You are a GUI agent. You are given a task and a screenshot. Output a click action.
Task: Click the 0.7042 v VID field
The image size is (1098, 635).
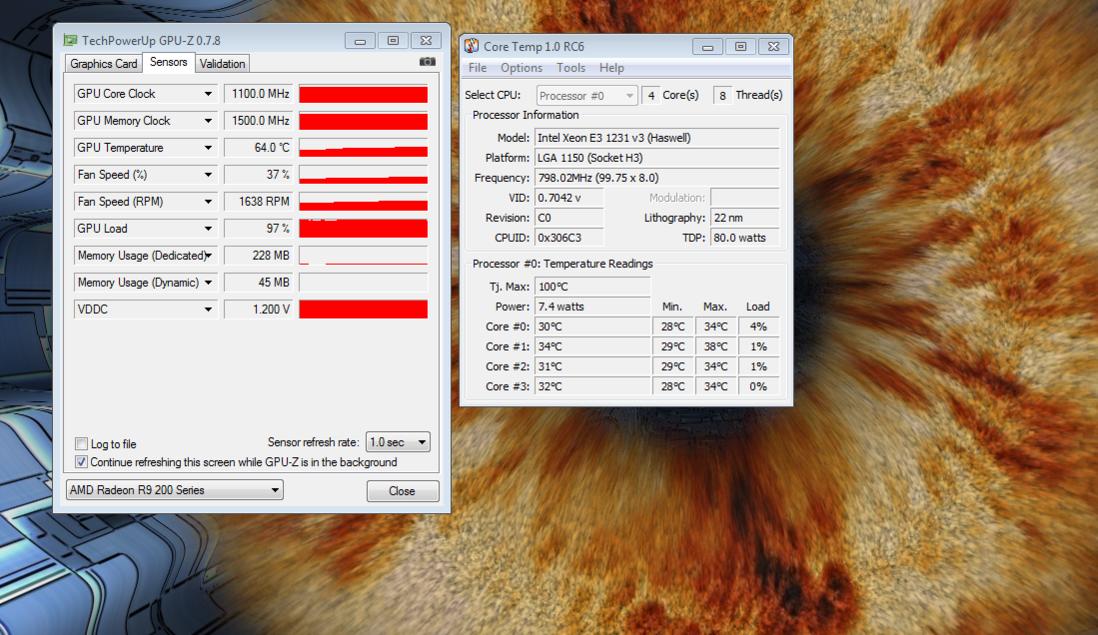pyautogui.click(x=569, y=197)
